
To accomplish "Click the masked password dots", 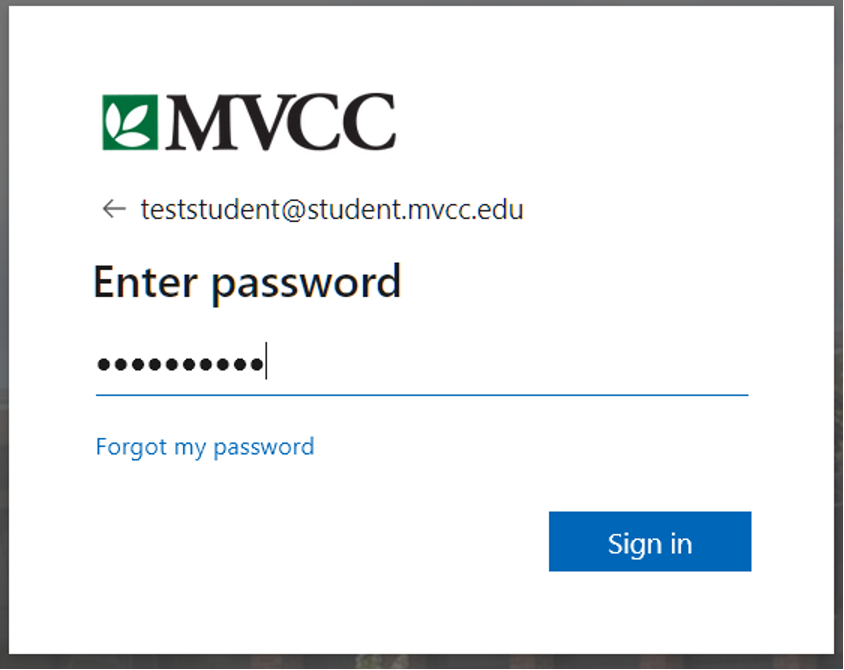I will pyautogui.click(x=180, y=364).
